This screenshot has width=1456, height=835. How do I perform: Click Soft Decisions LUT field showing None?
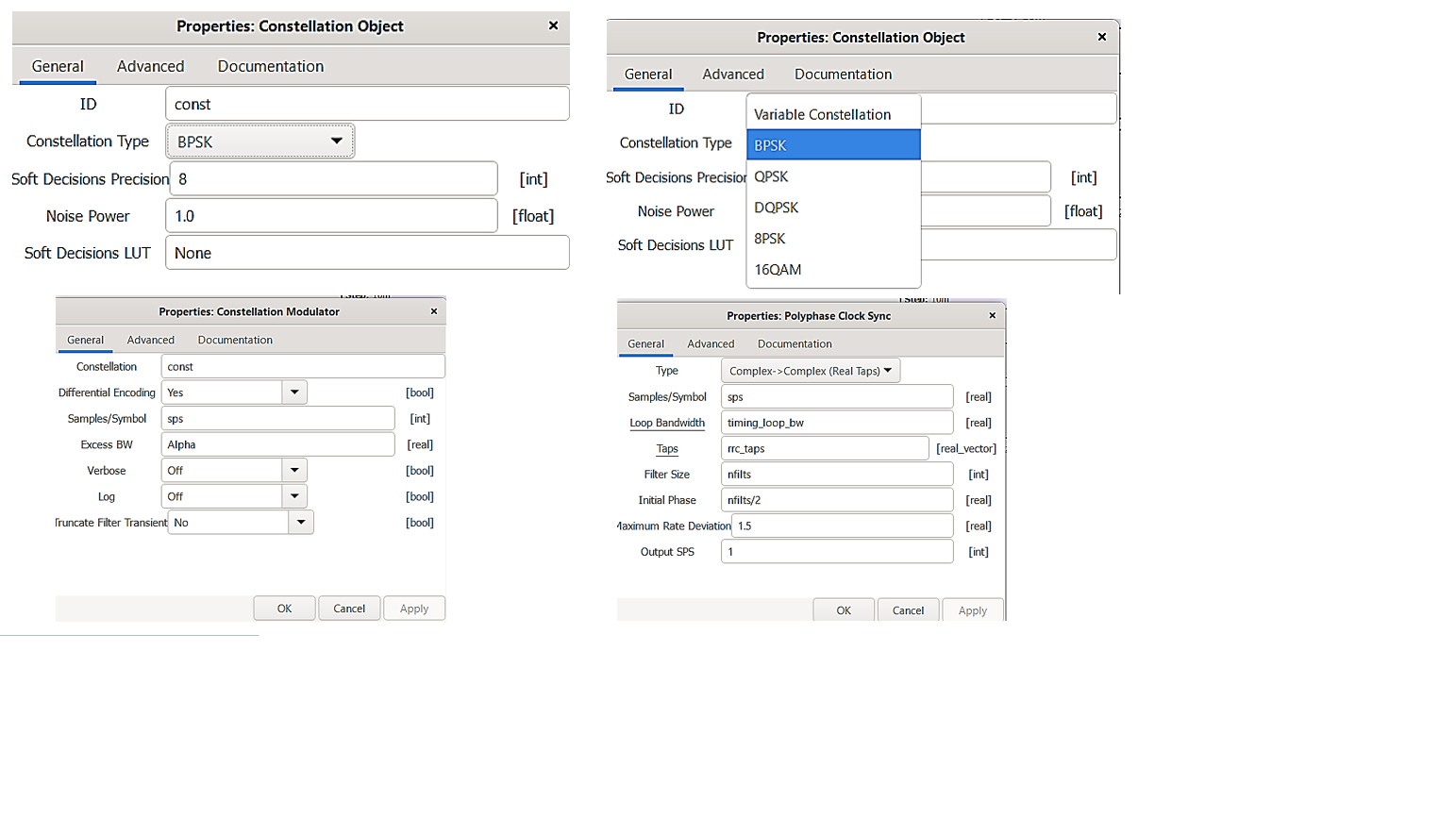coord(367,253)
